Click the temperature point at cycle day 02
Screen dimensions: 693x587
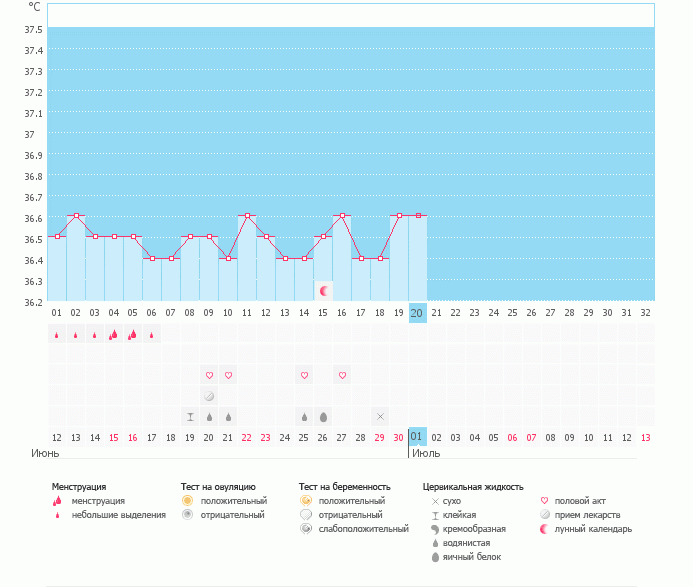tap(76, 215)
